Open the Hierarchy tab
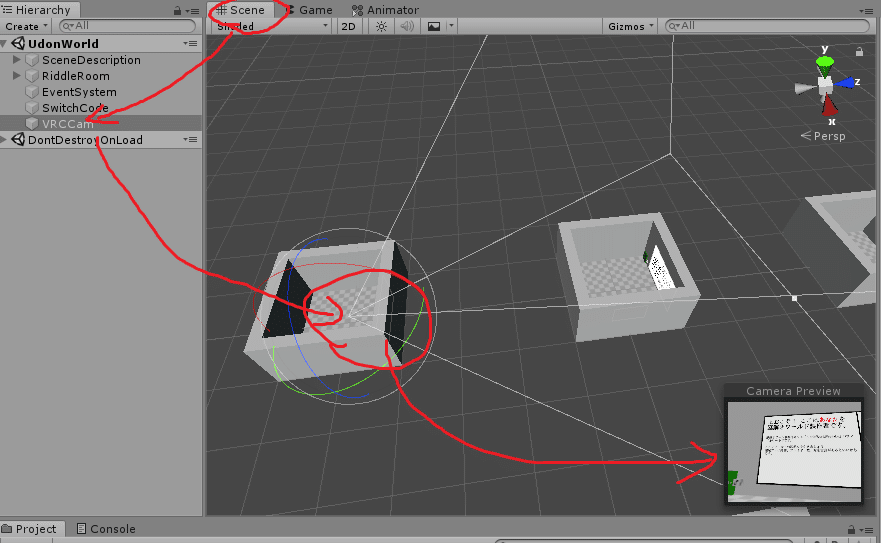The image size is (881, 543). click(37, 10)
